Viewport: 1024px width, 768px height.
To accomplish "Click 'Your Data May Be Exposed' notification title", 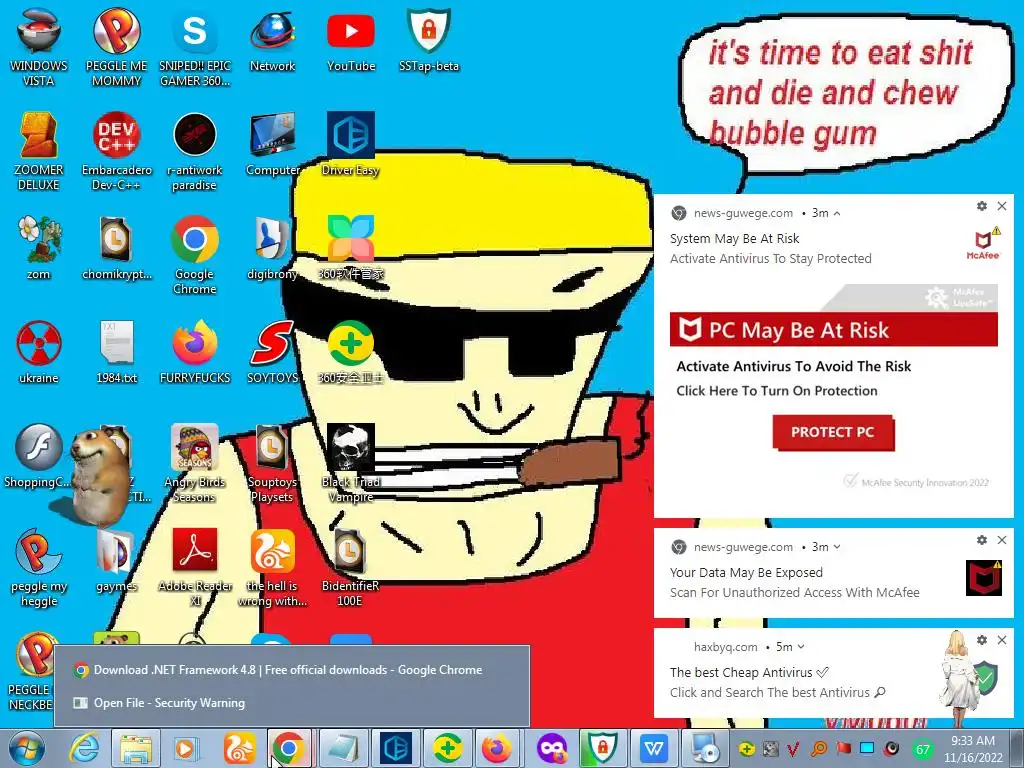I will click(746, 573).
